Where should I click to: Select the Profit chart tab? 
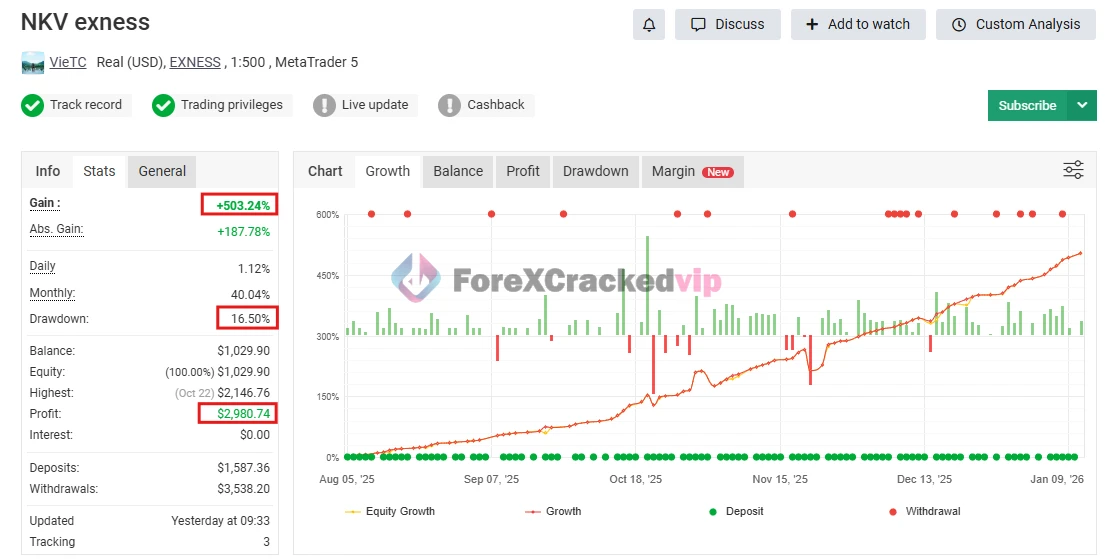point(523,171)
